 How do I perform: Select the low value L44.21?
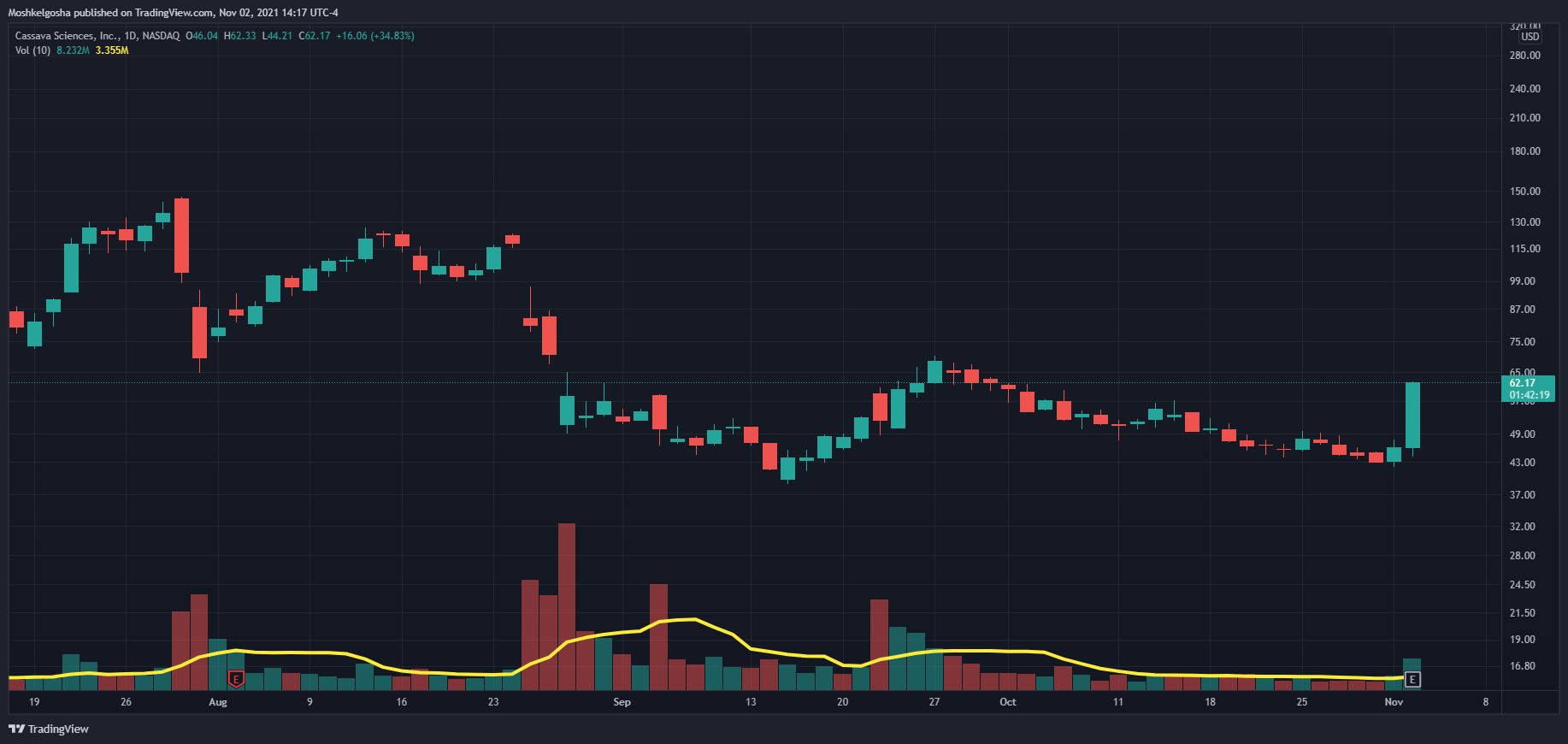(277, 36)
